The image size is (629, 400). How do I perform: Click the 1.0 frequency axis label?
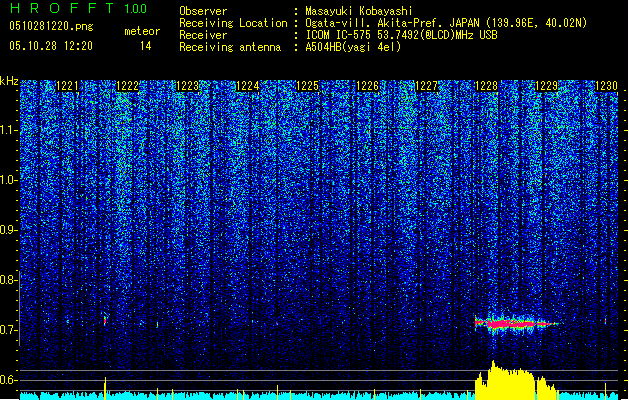pos(8,180)
